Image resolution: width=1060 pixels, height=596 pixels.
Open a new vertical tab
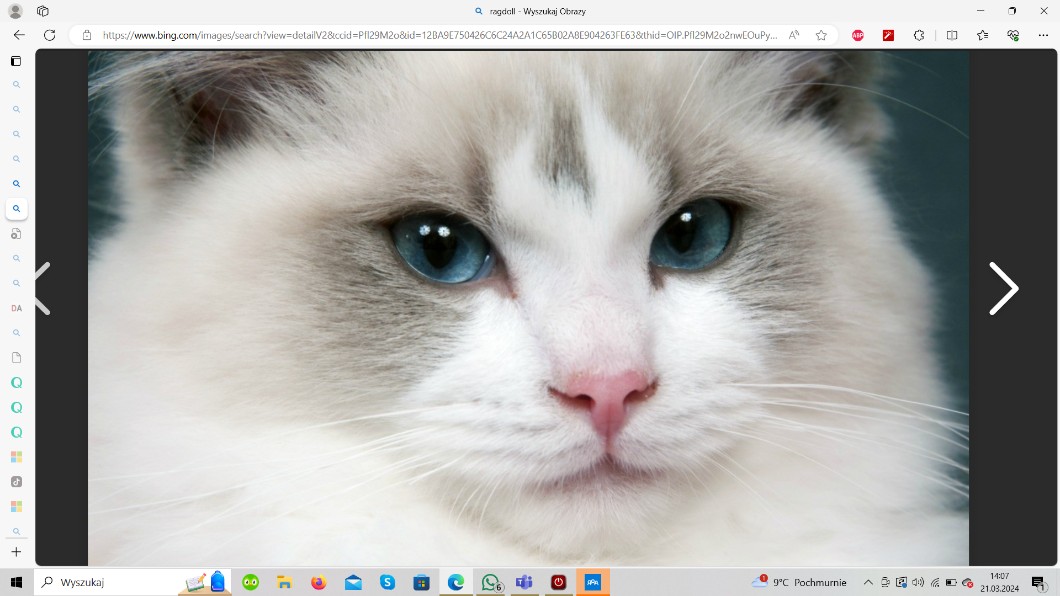(16, 552)
